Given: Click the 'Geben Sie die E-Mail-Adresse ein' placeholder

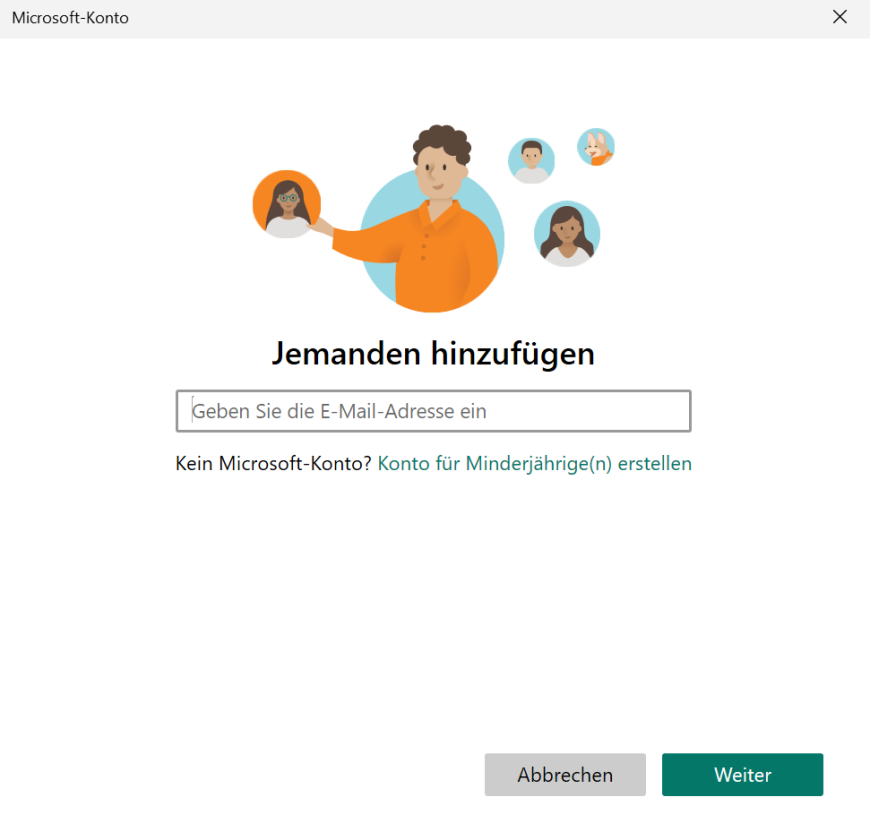Looking at the screenshot, I should click(x=339, y=411).
